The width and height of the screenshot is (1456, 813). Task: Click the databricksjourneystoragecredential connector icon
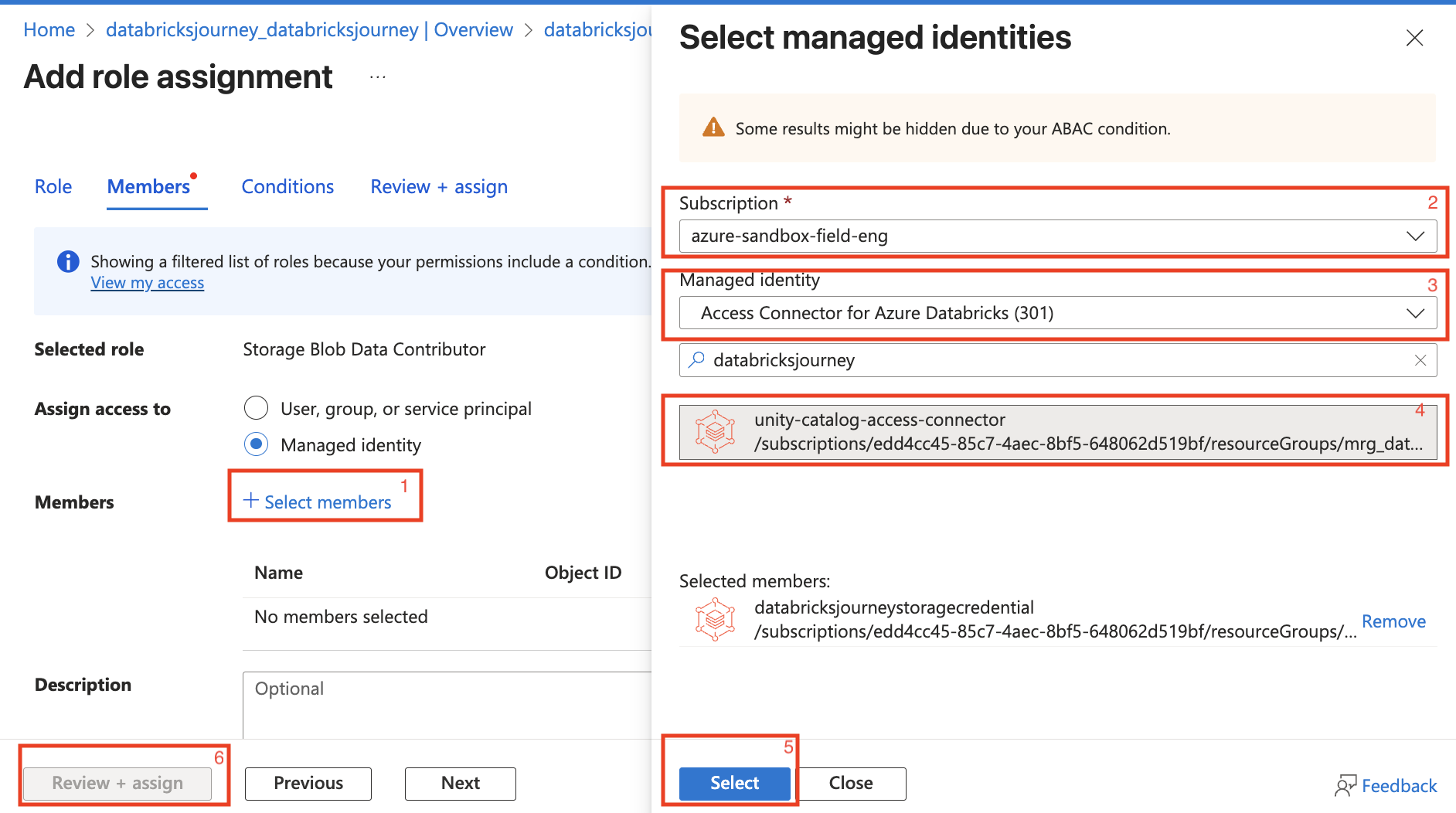[x=715, y=619]
